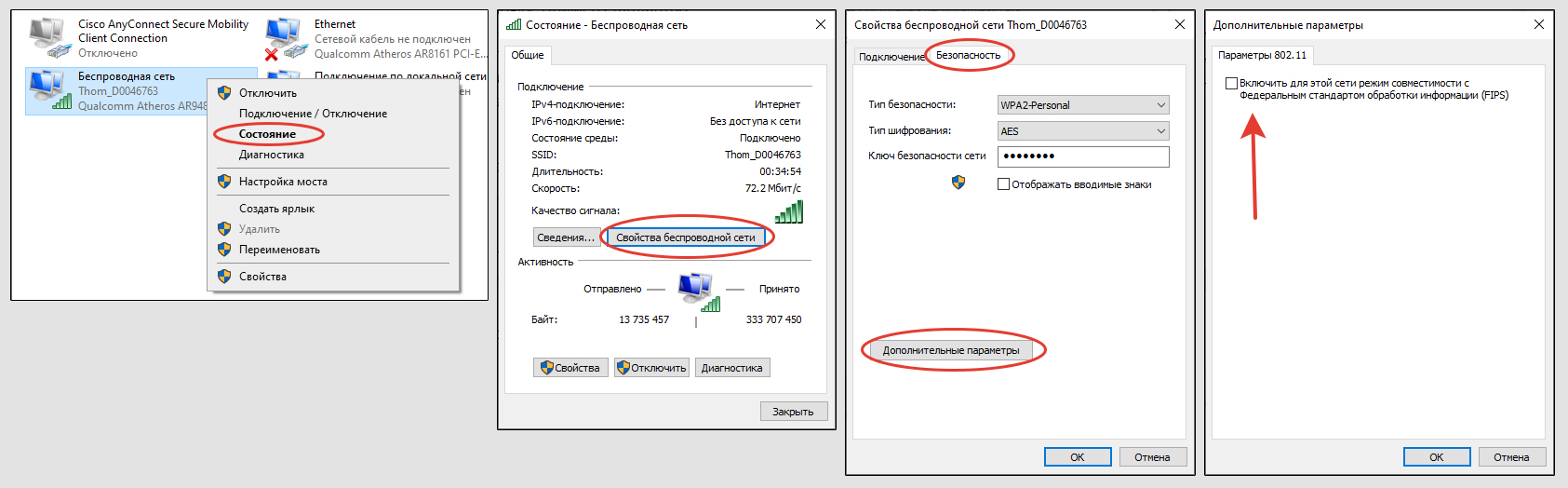
Task: Select Создать ярлык menu item
Action: tap(276, 209)
